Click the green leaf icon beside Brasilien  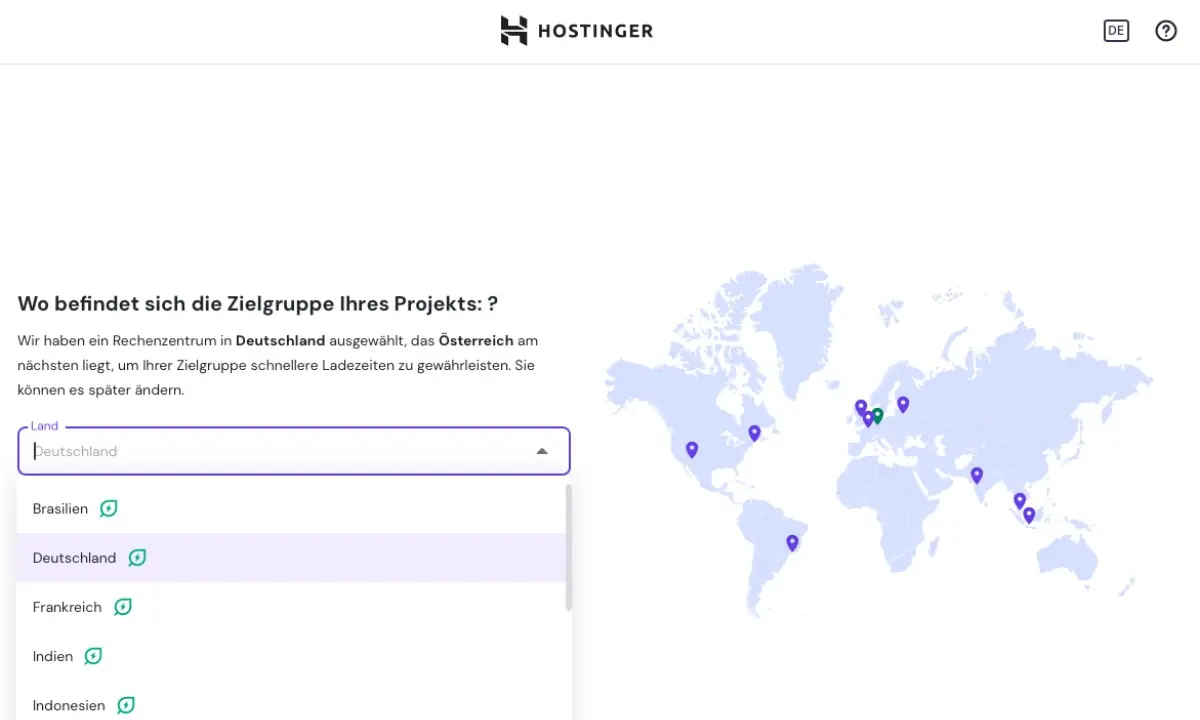[x=109, y=509]
